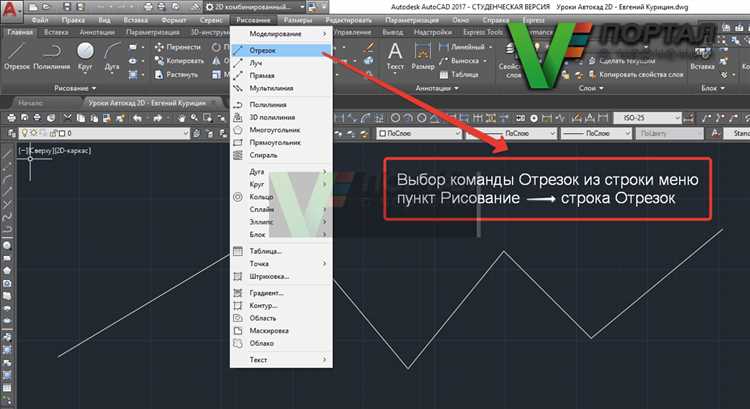Switch to the Аннотации ribbon tab

[x=97, y=32]
